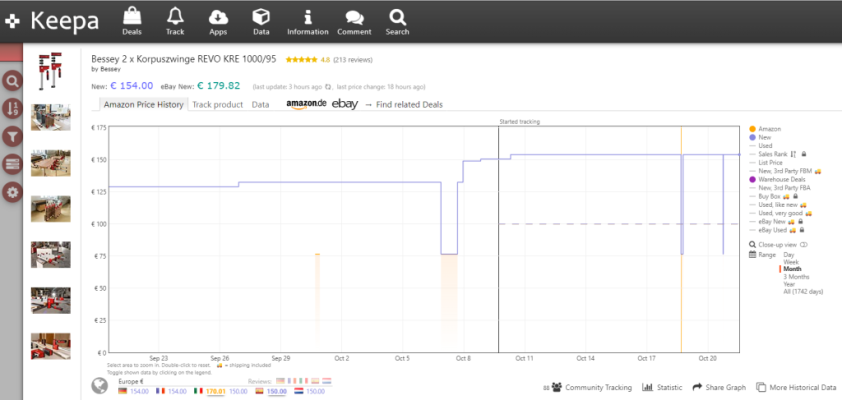842x400 pixels.
Task: Set chart range to 3 Months
Action: pos(796,277)
